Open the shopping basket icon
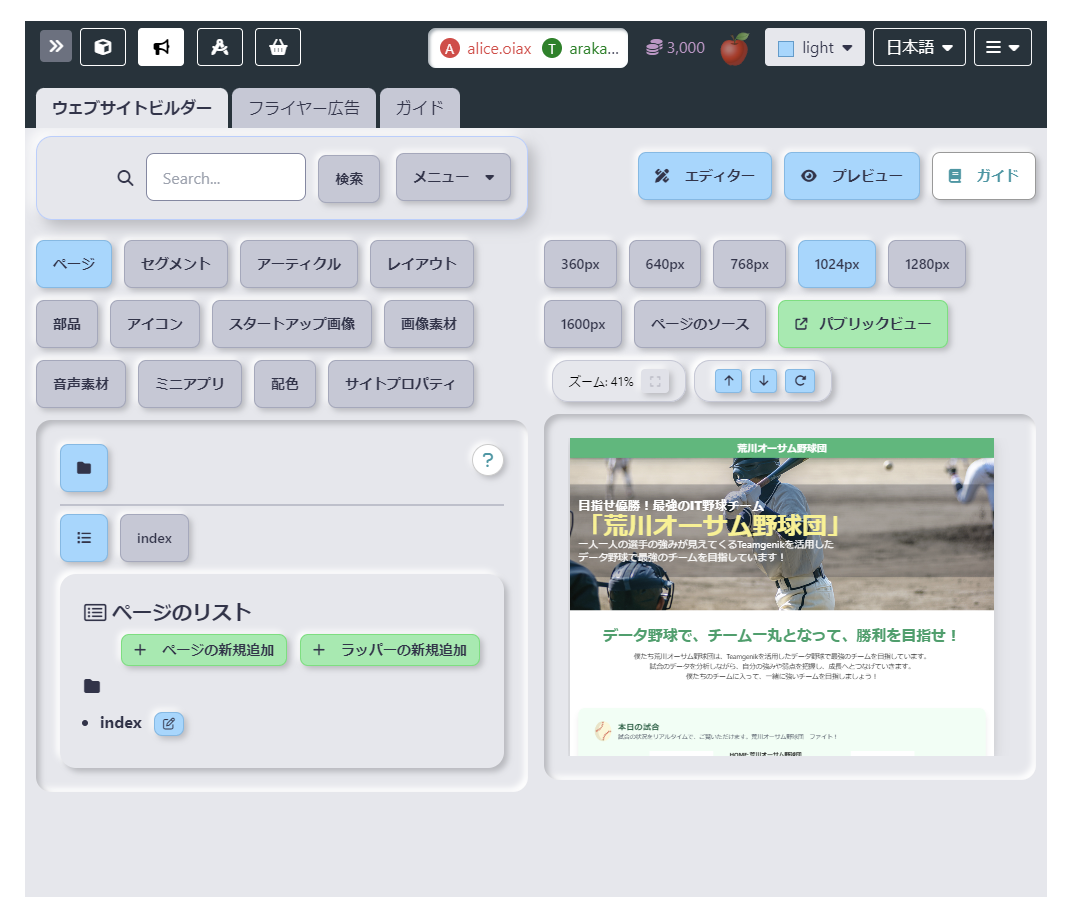Screen dimensions: 1072x918 (x=278, y=47)
